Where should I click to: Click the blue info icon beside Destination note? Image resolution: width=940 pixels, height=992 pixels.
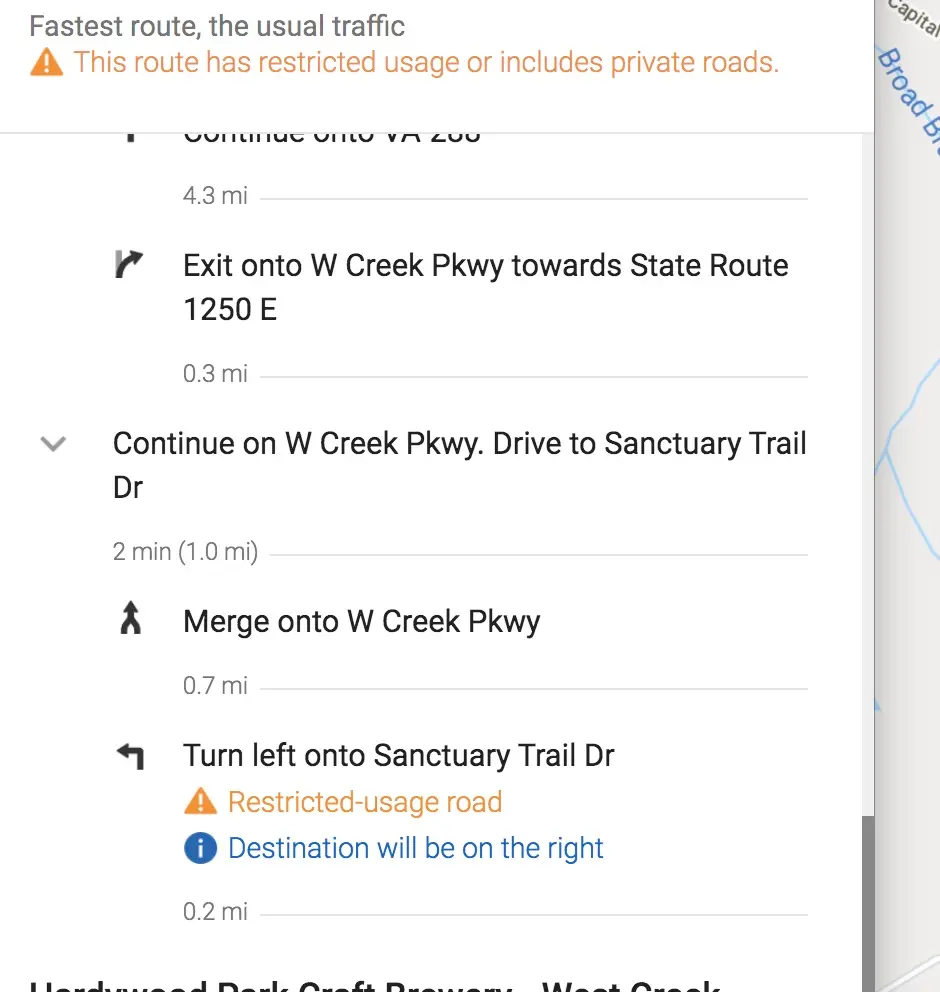click(201, 848)
